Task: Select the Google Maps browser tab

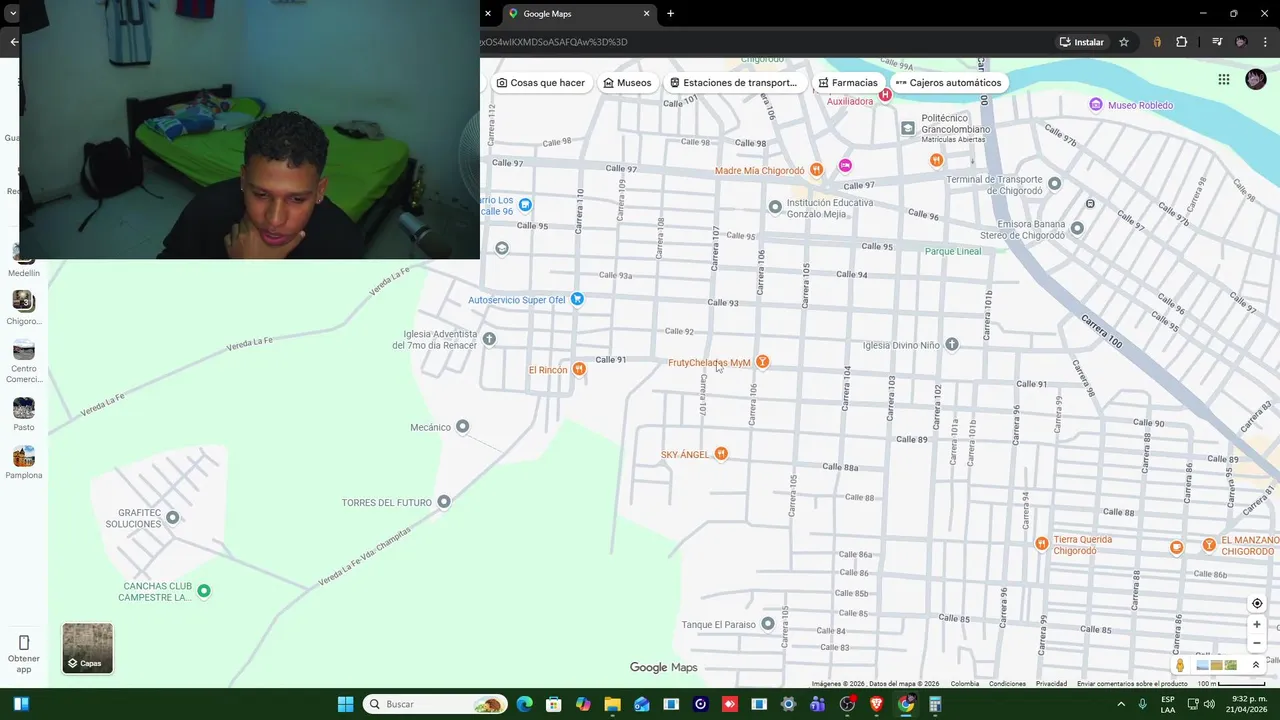Action: (578, 14)
